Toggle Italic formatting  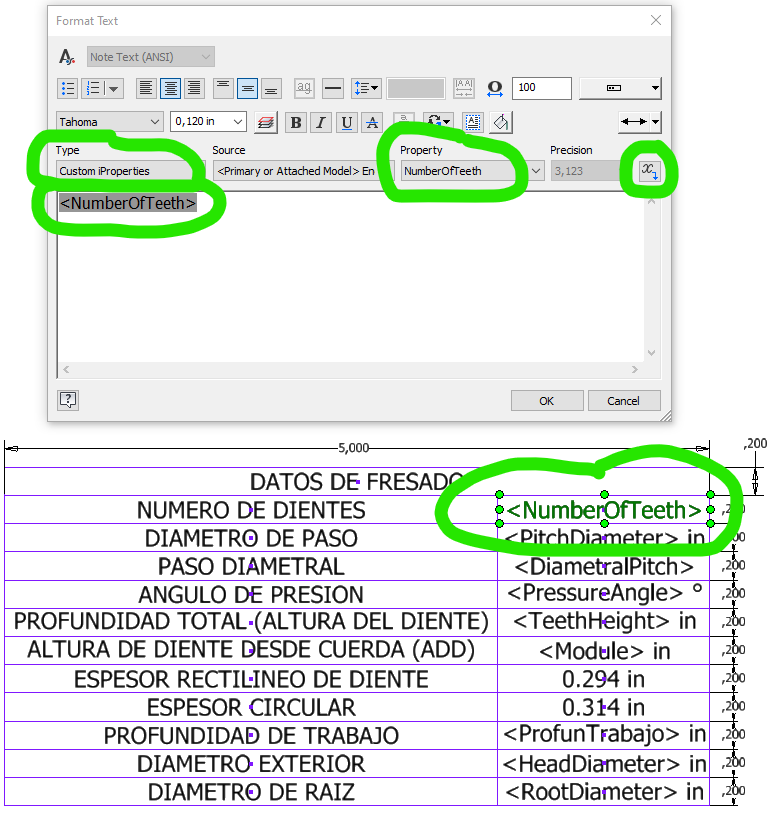pyautogui.click(x=321, y=123)
